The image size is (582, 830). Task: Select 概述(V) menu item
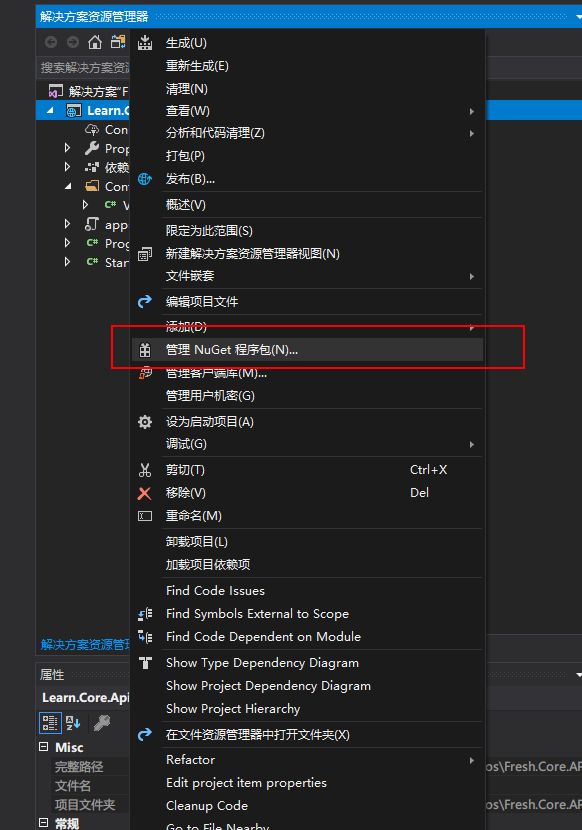(x=307, y=205)
